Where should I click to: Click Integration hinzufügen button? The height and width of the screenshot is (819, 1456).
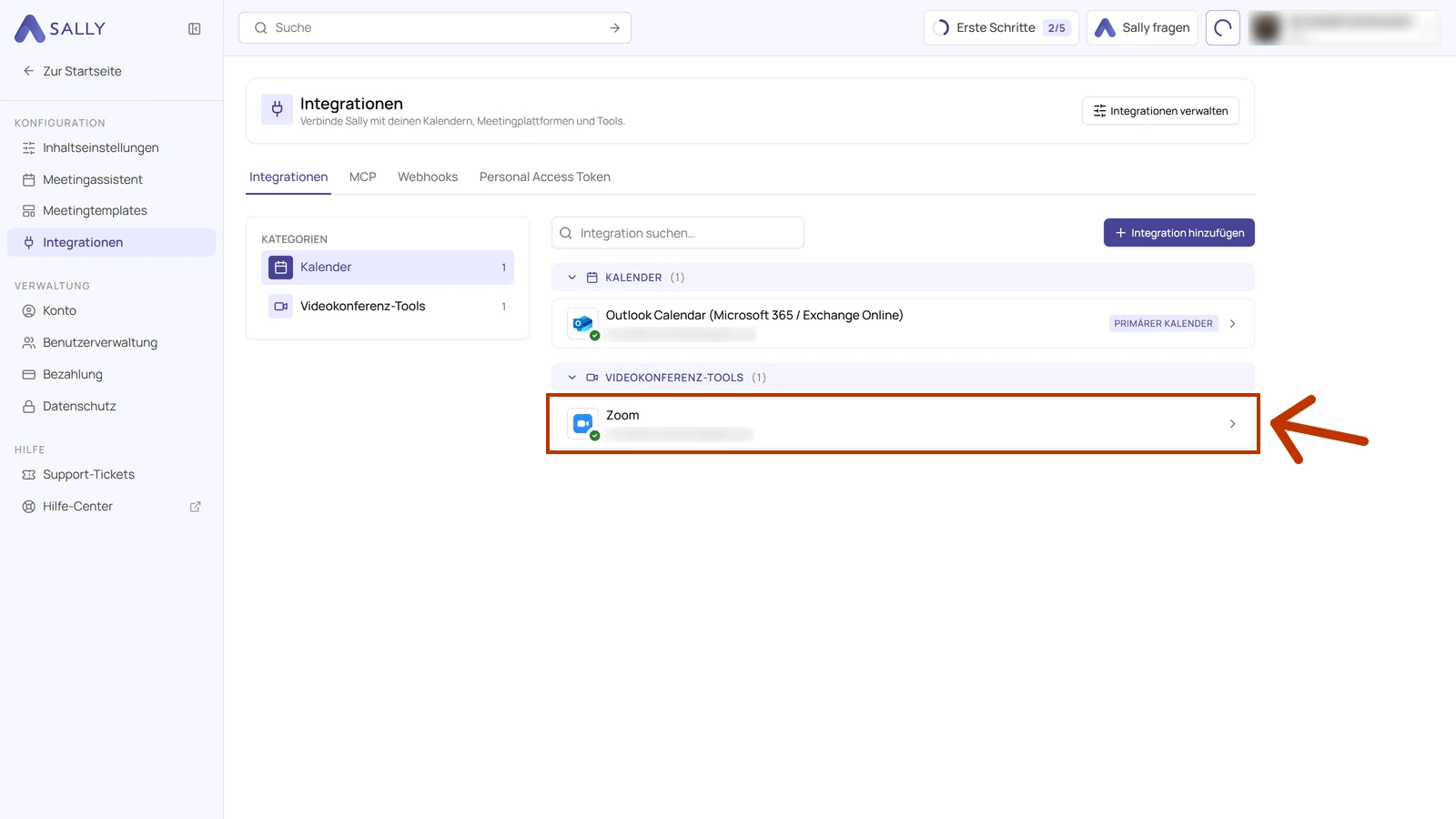(1179, 233)
